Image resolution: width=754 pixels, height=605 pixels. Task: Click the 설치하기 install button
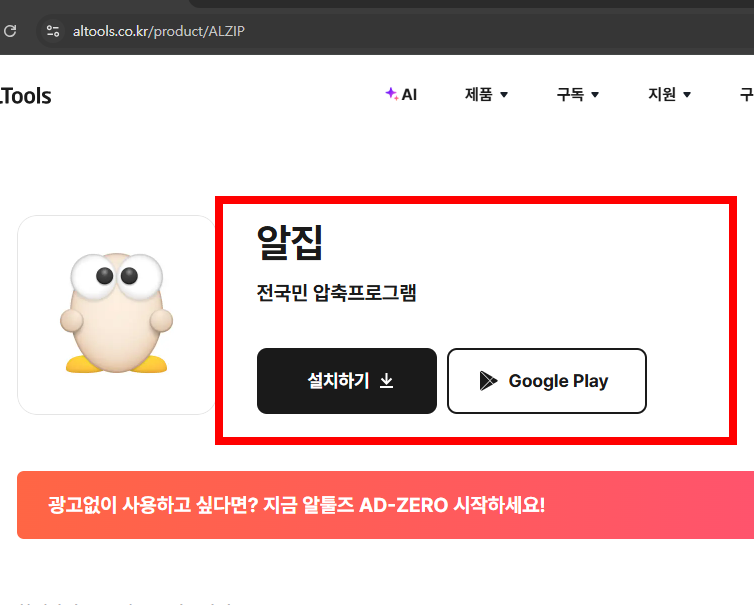tap(347, 381)
